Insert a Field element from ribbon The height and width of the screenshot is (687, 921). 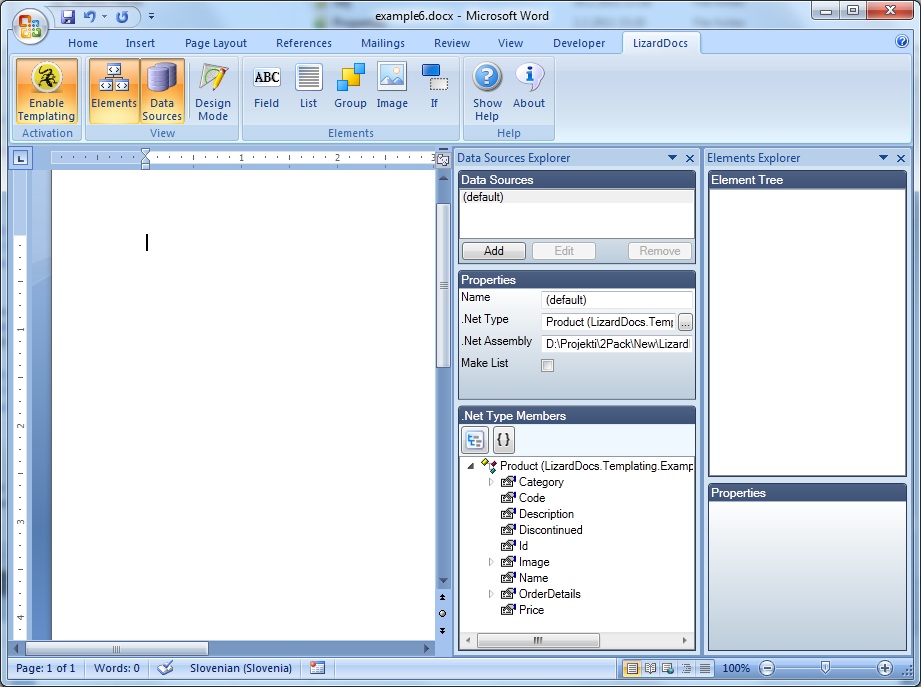pos(266,87)
